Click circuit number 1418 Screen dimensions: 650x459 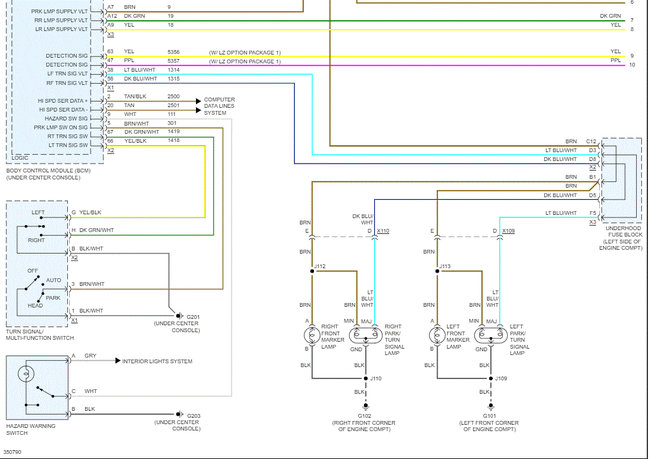click(x=174, y=141)
